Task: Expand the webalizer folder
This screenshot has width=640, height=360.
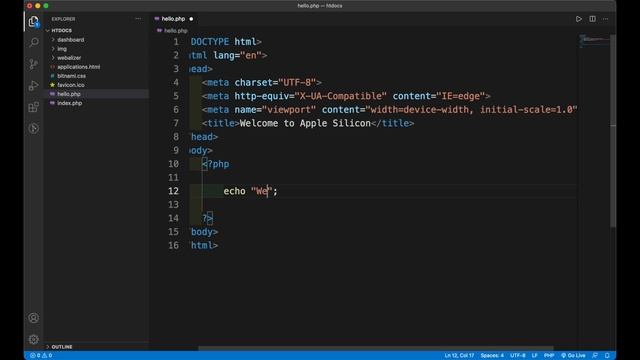Action: click(x=69, y=58)
